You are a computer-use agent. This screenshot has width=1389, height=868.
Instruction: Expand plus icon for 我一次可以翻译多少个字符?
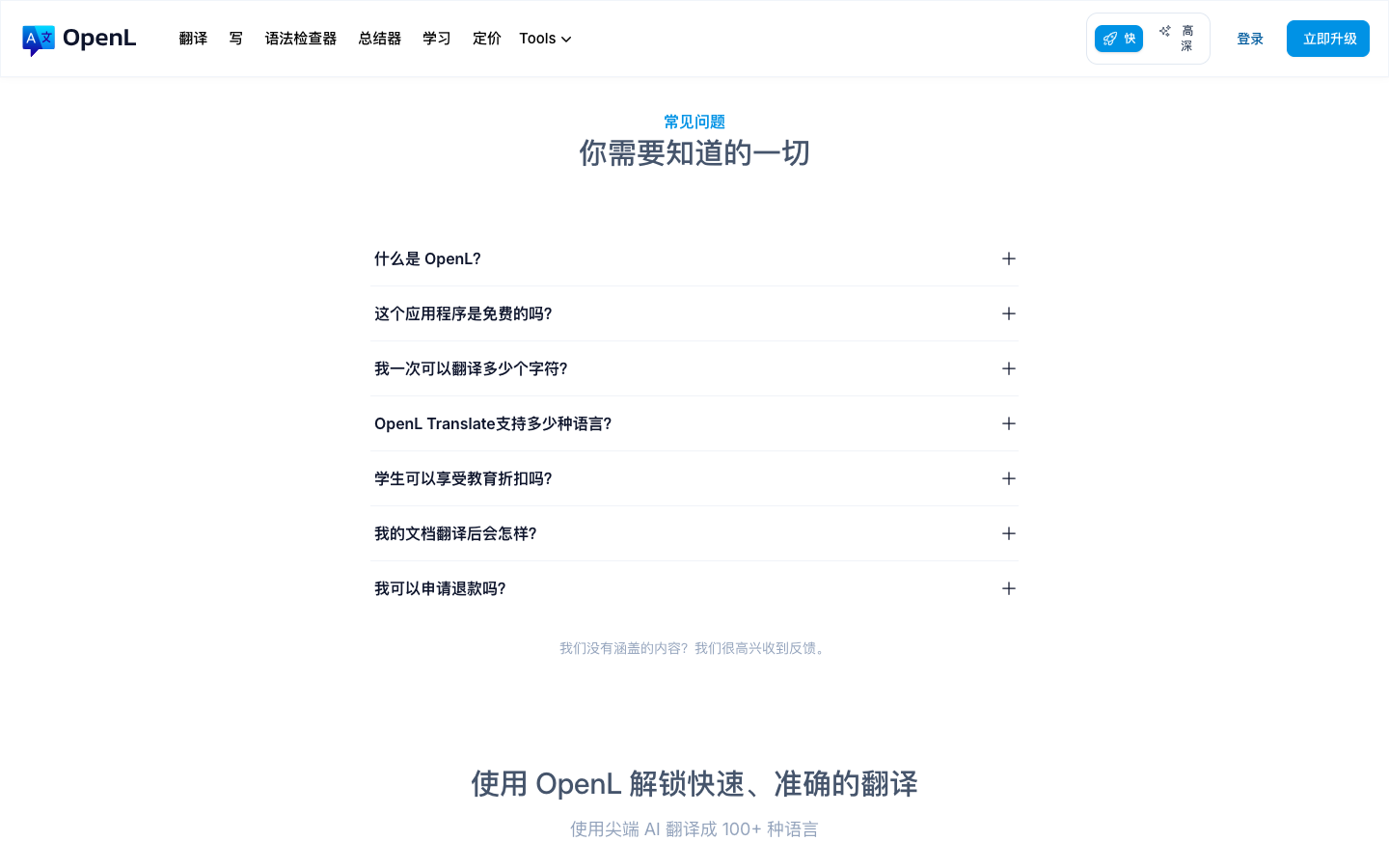click(x=1009, y=368)
